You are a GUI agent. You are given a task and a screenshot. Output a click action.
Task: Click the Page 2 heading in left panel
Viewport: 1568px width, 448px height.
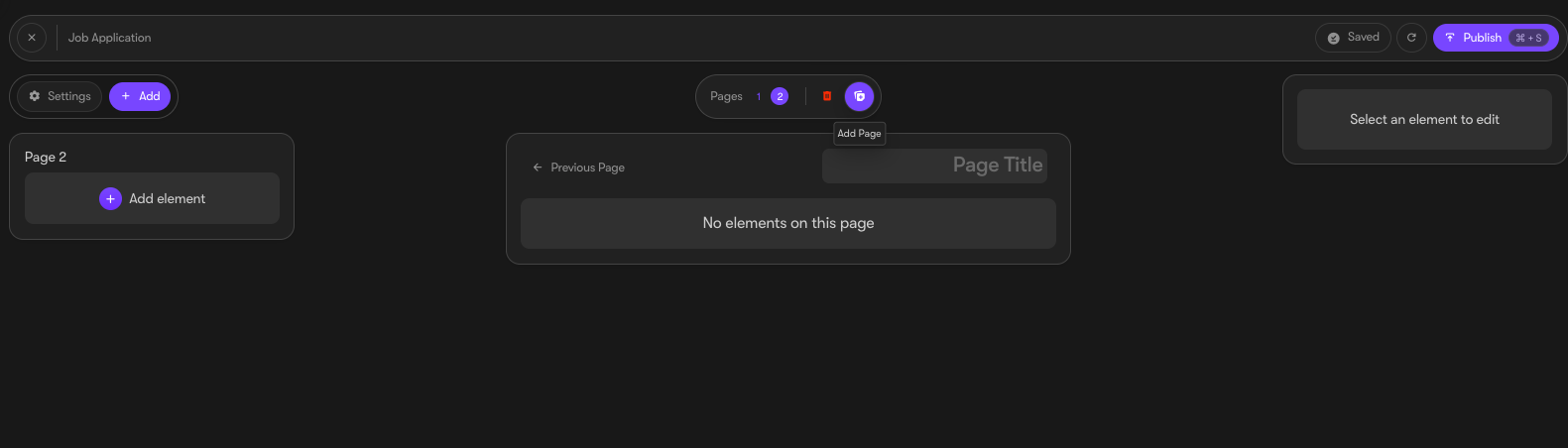pyautogui.click(x=46, y=157)
